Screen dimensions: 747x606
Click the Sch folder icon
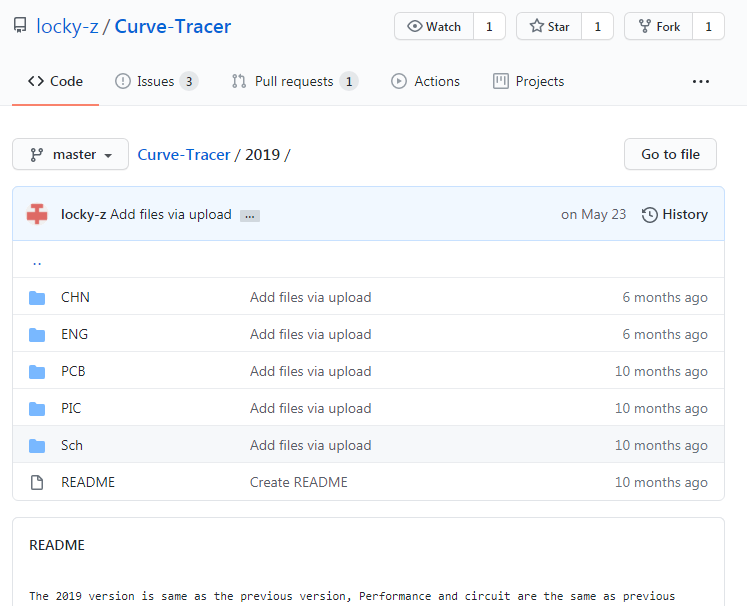pyautogui.click(x=37, y=446)
